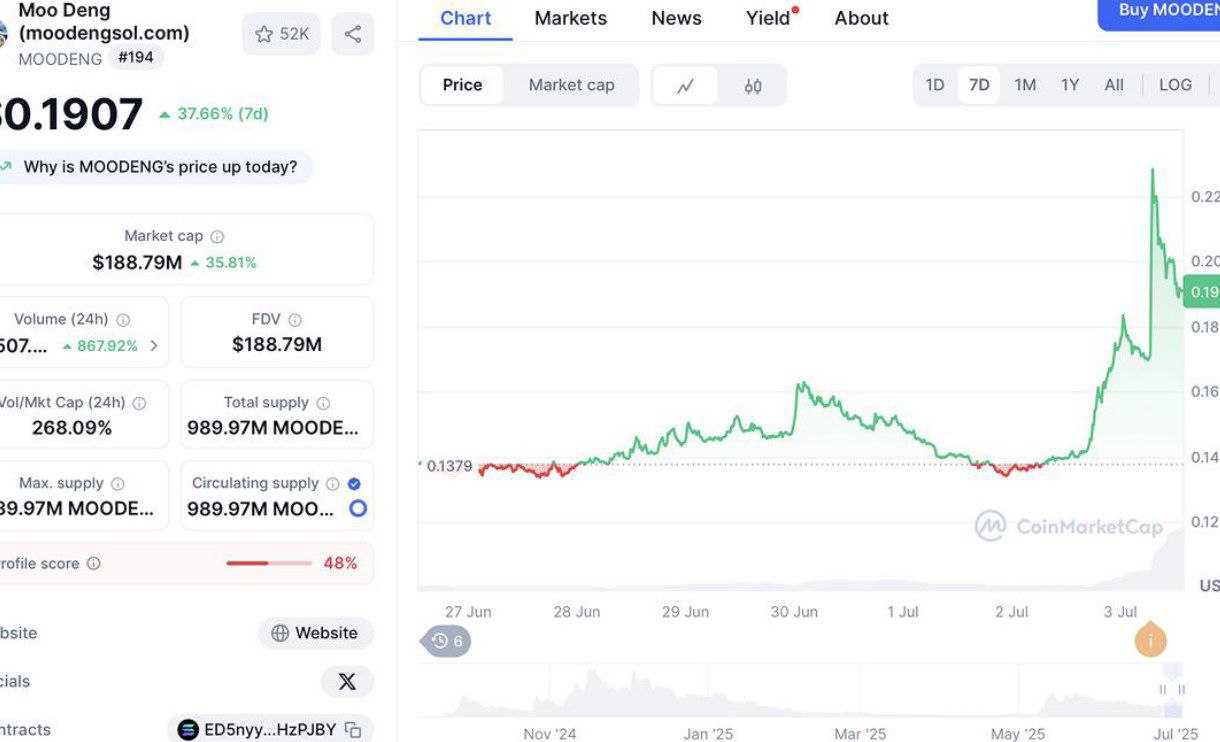The image size is (1220, 742).
Task: Open the Website link button
Action: coord(315,633)
